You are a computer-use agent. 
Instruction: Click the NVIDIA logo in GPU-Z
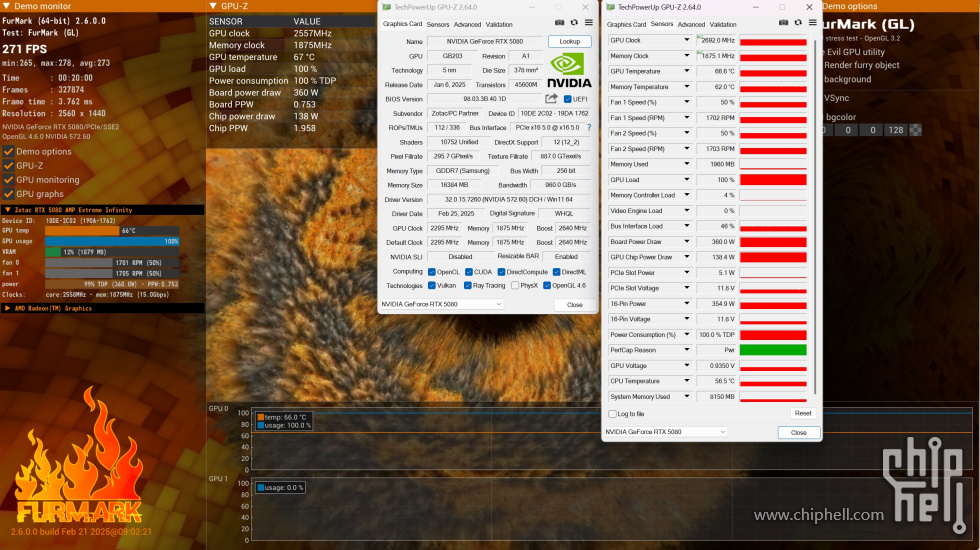[x=569, y=71]
